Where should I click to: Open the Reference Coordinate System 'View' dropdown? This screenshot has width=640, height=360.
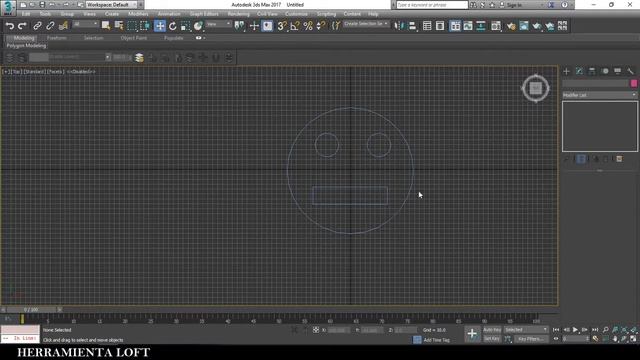coord(218,24)
